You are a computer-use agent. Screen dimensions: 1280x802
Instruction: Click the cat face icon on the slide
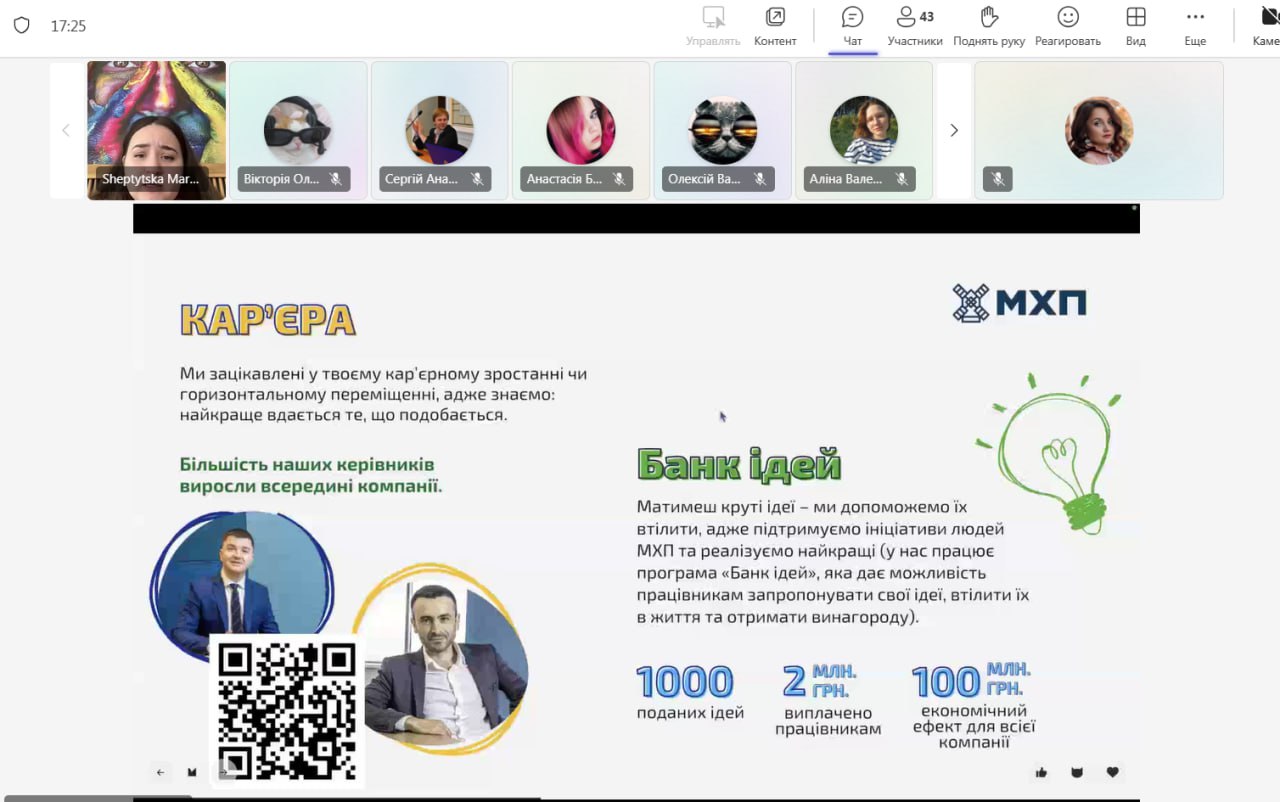coord(1077,772)
